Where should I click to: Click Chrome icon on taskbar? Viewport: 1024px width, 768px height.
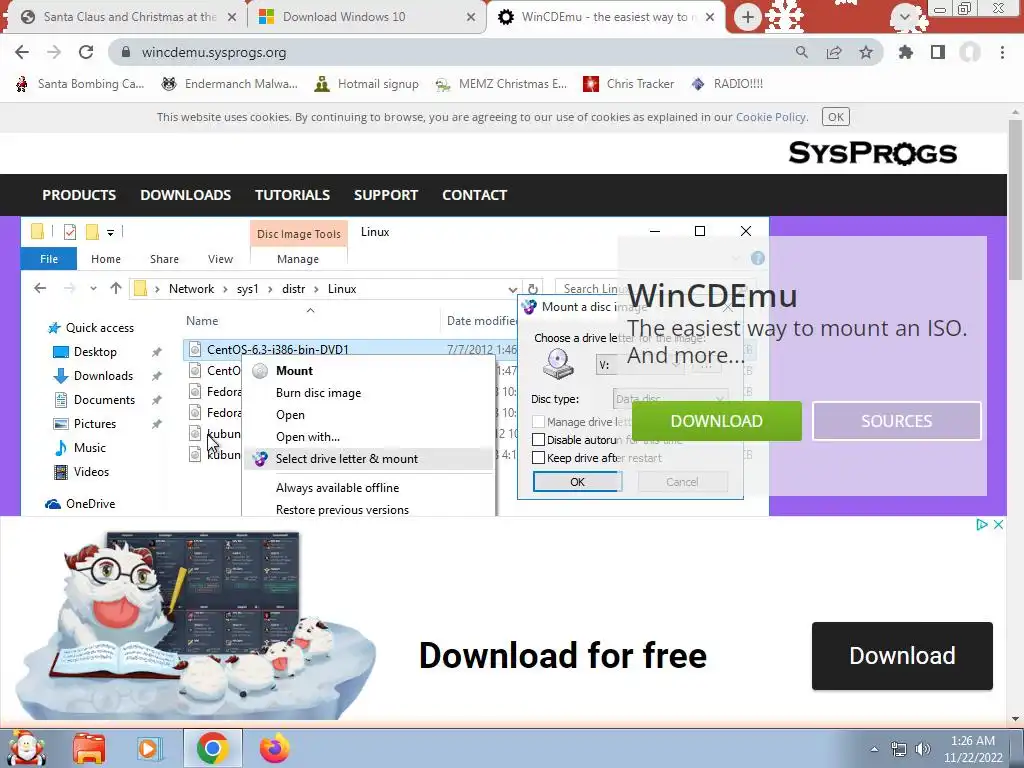tap(212, 748)
